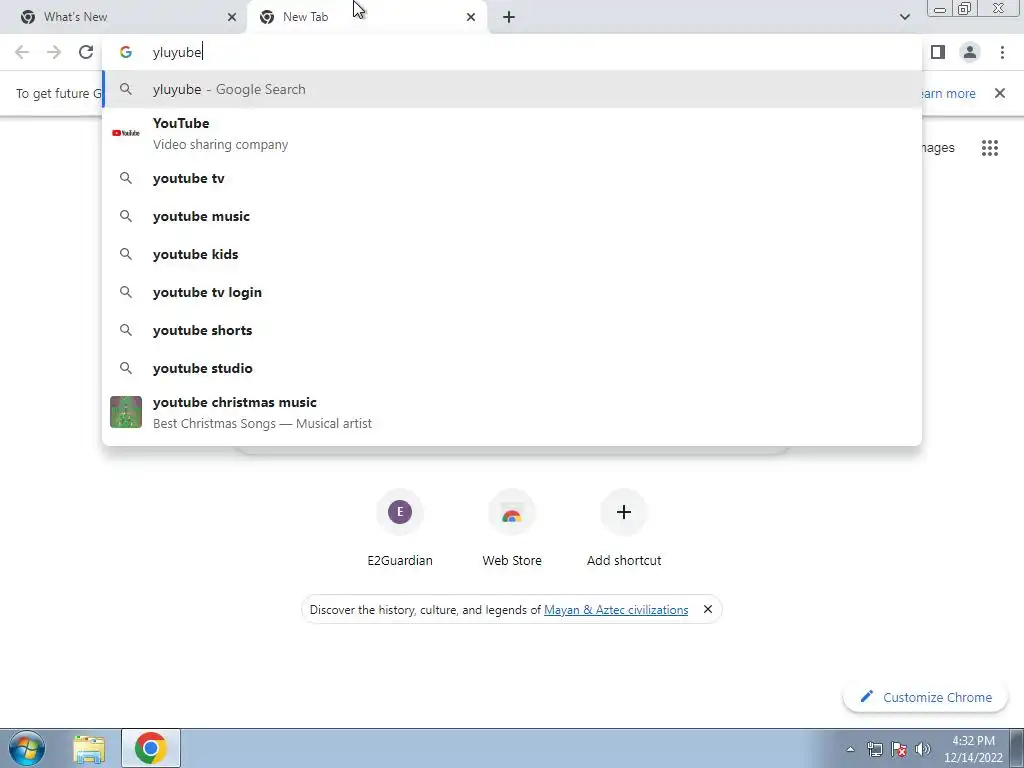Reload the page with the refresh icon
The height and width of the screenshot is (768, 1024).
click(x=86, y=52)
